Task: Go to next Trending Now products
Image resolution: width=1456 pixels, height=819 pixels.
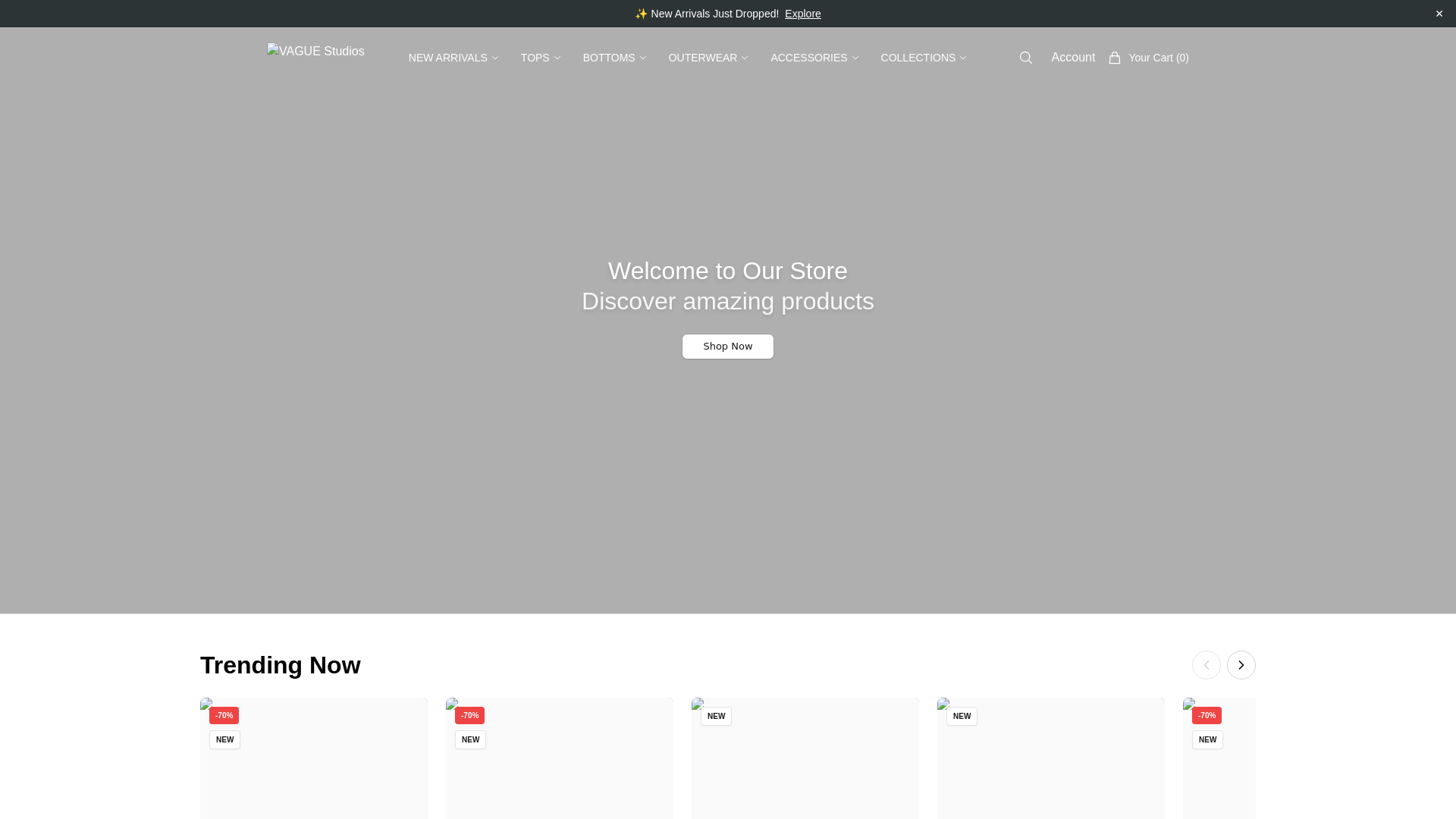Action: click(x=1241, y=665)
